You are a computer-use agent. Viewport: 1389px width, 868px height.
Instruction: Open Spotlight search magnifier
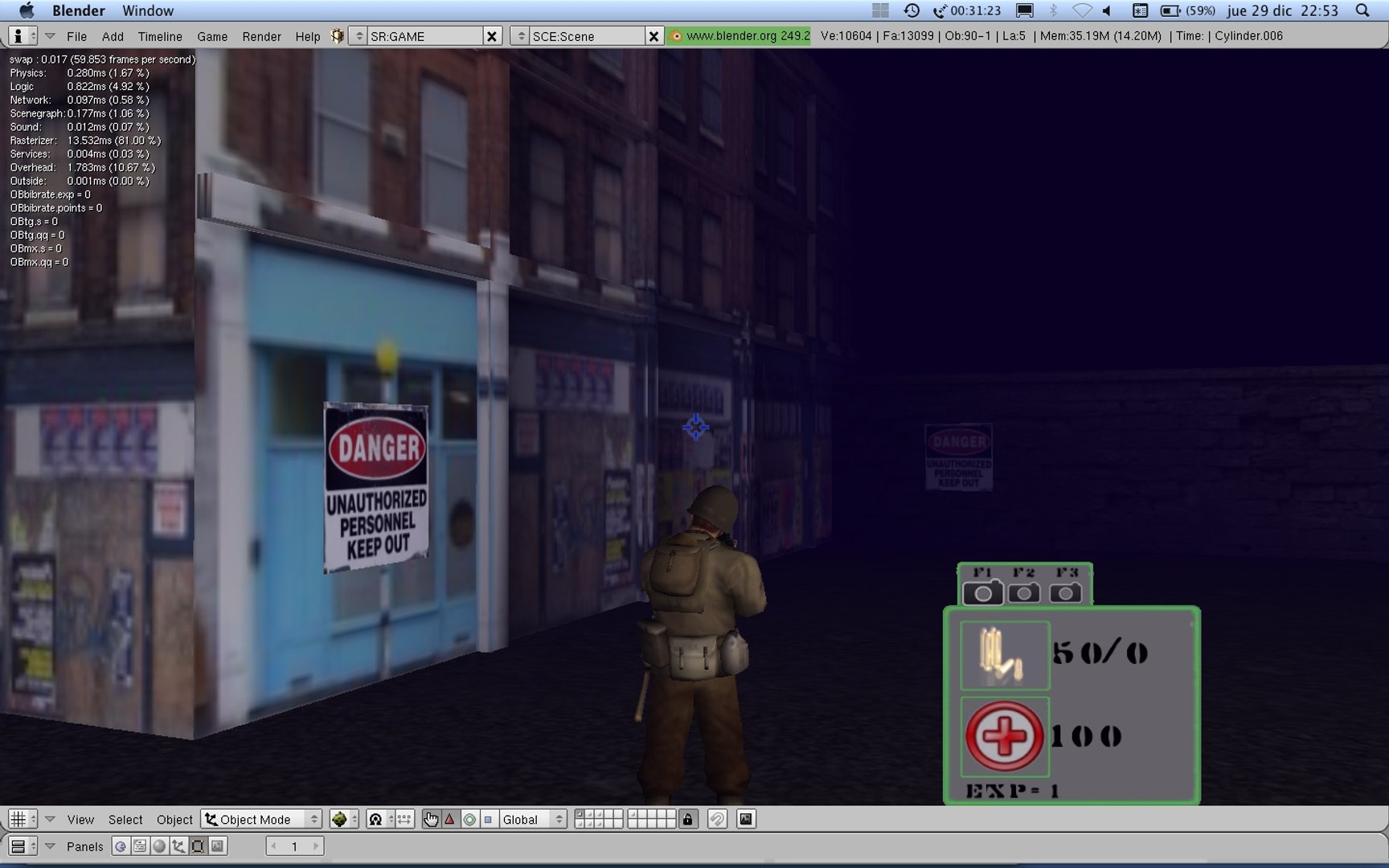(x=1362, y=10)
